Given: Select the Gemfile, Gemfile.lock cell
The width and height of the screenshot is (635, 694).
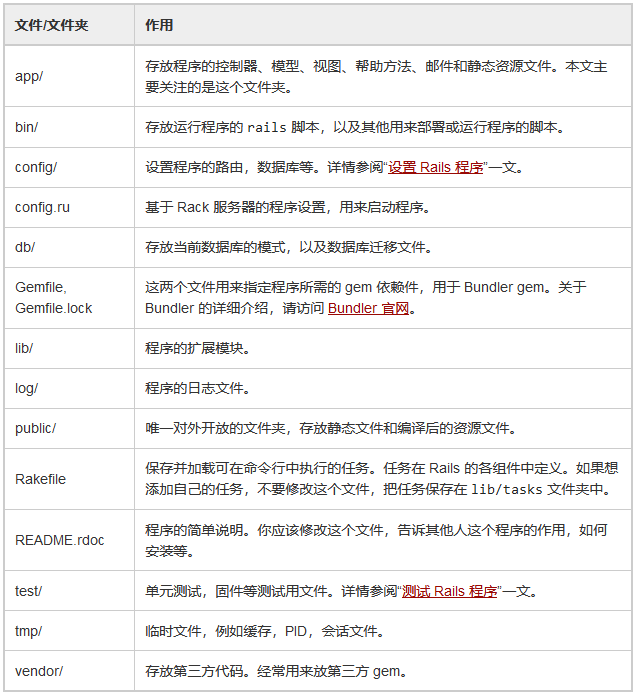Looking at the screenshot, I should pos(69,298).
